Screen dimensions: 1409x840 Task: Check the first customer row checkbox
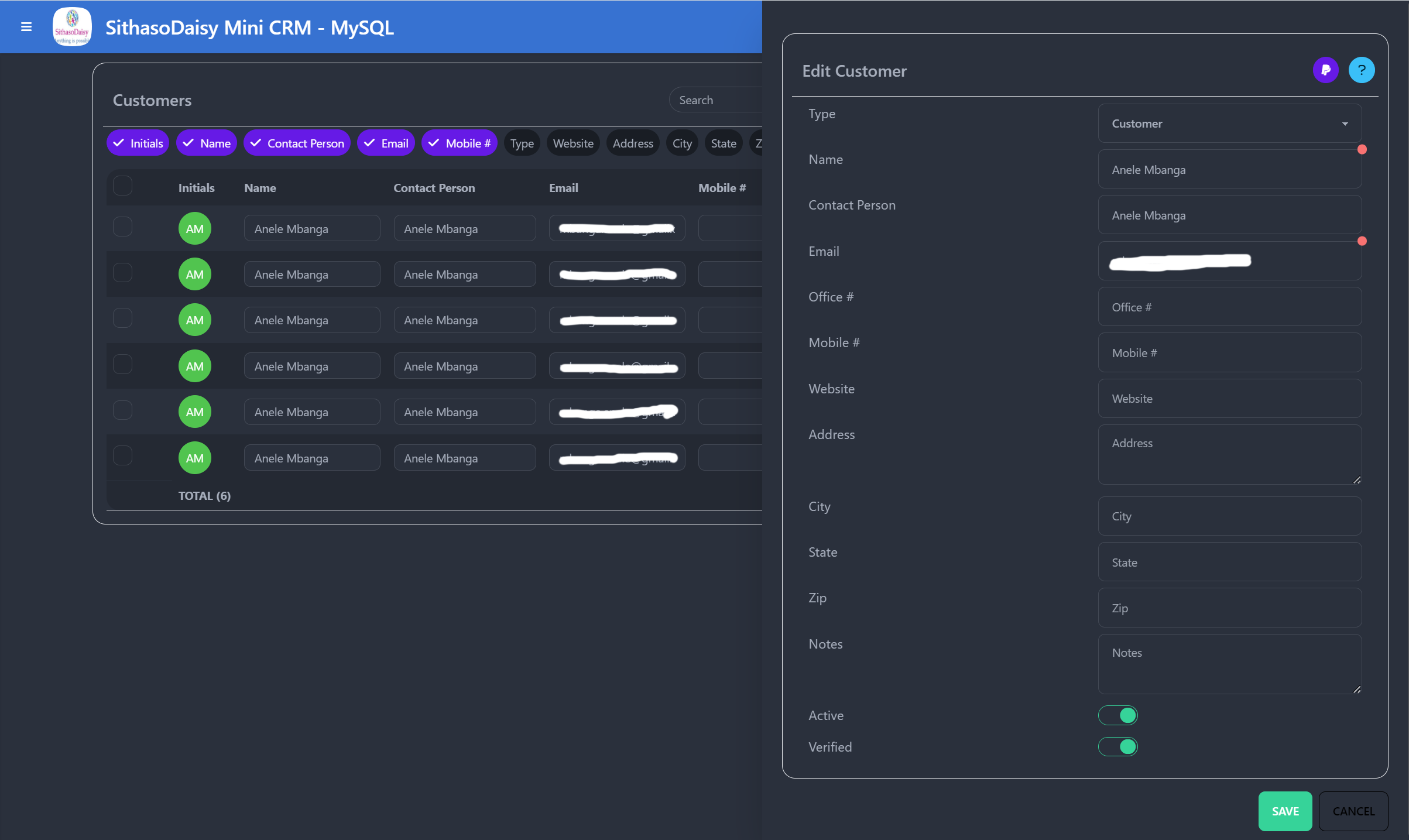click(122, 227)
